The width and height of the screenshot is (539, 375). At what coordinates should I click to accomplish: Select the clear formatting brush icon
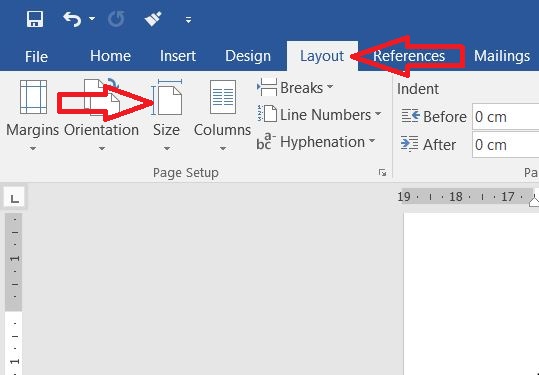[153, 19]
